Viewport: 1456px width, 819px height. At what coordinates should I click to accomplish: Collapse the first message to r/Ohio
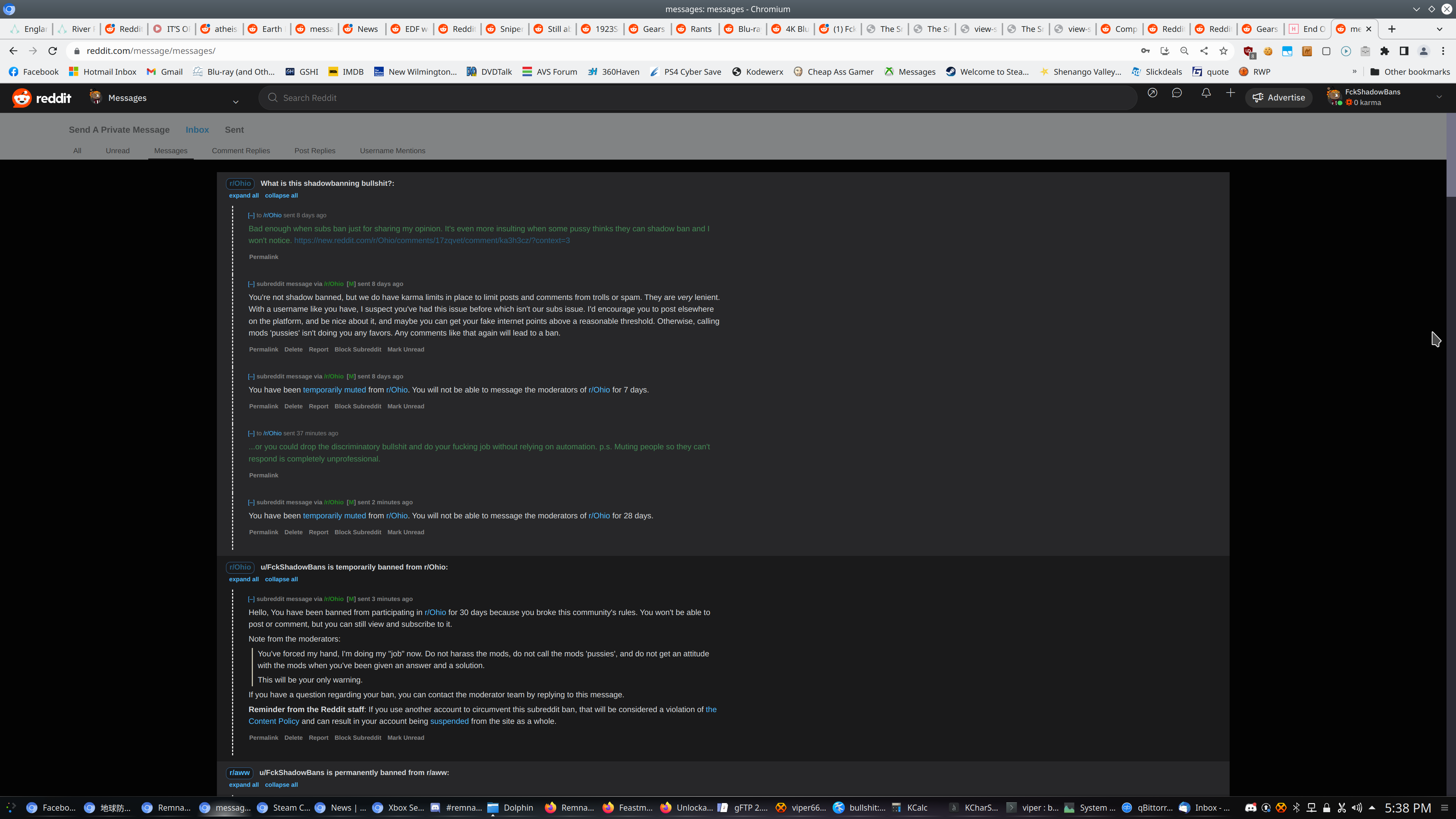click(x=251, y=215)
